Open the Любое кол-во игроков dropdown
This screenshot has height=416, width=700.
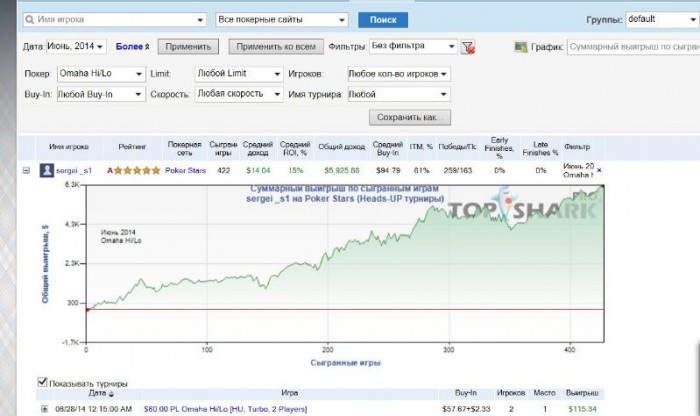tap(399, 74)
